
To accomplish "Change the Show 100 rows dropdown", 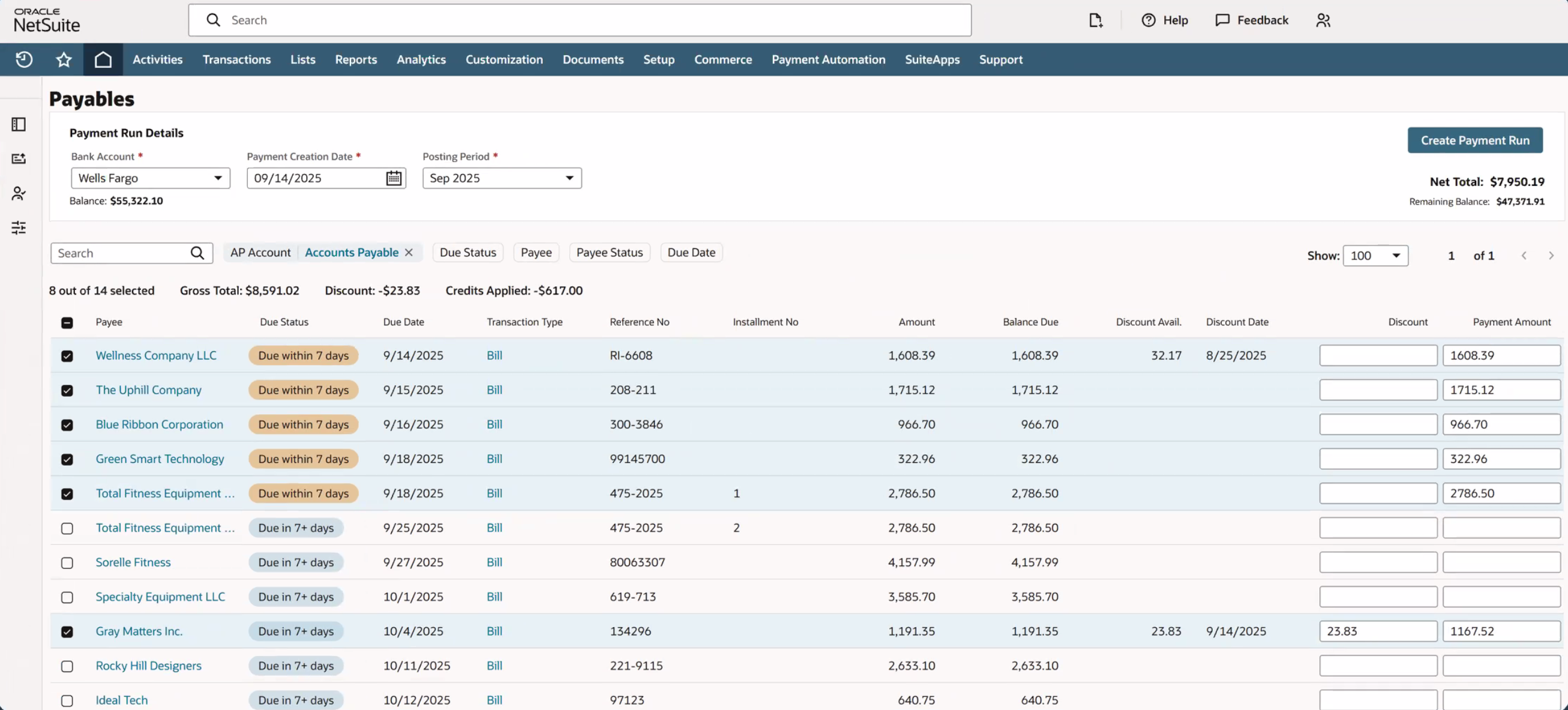I will (x=1375, y=256).
